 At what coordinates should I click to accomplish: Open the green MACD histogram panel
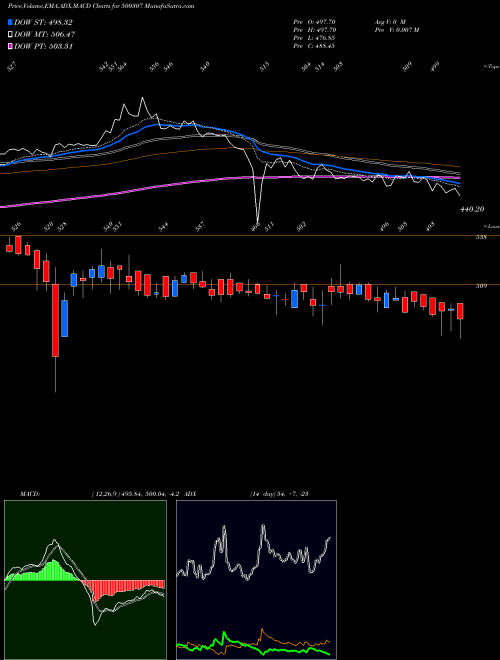[85, 580]
